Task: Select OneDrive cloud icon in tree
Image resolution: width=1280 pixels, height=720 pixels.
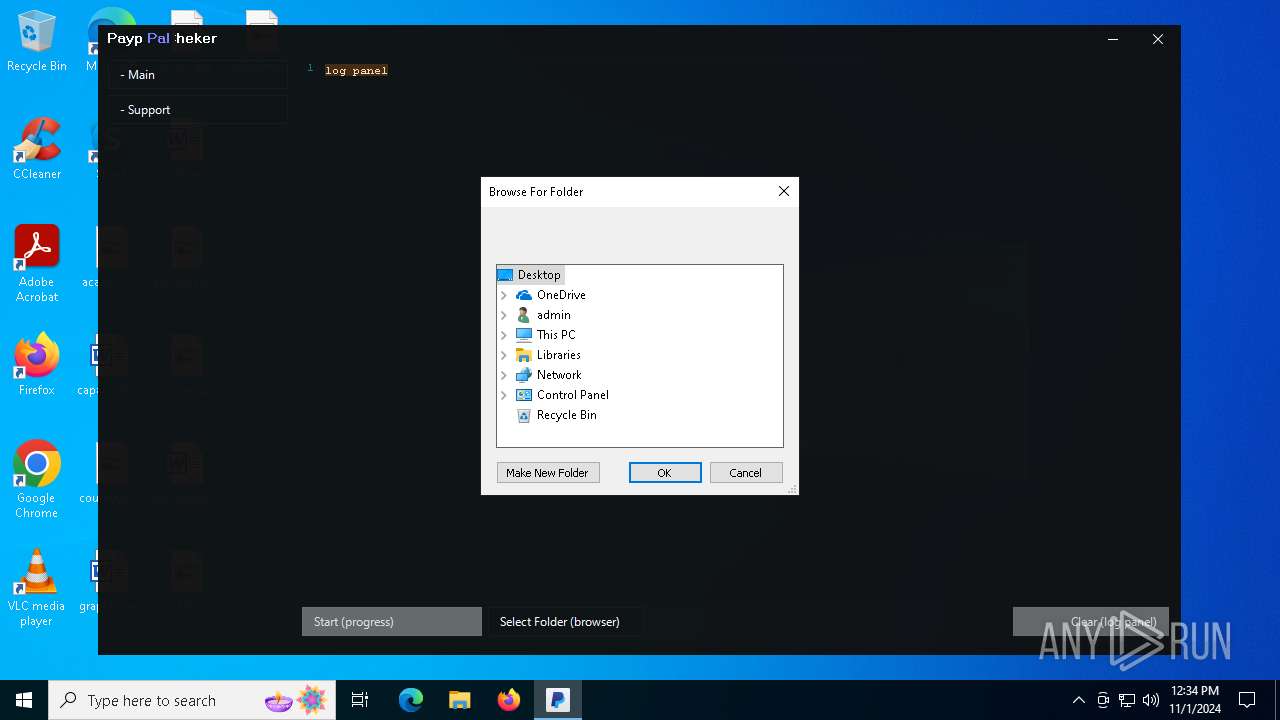Action: pos(524,295)
